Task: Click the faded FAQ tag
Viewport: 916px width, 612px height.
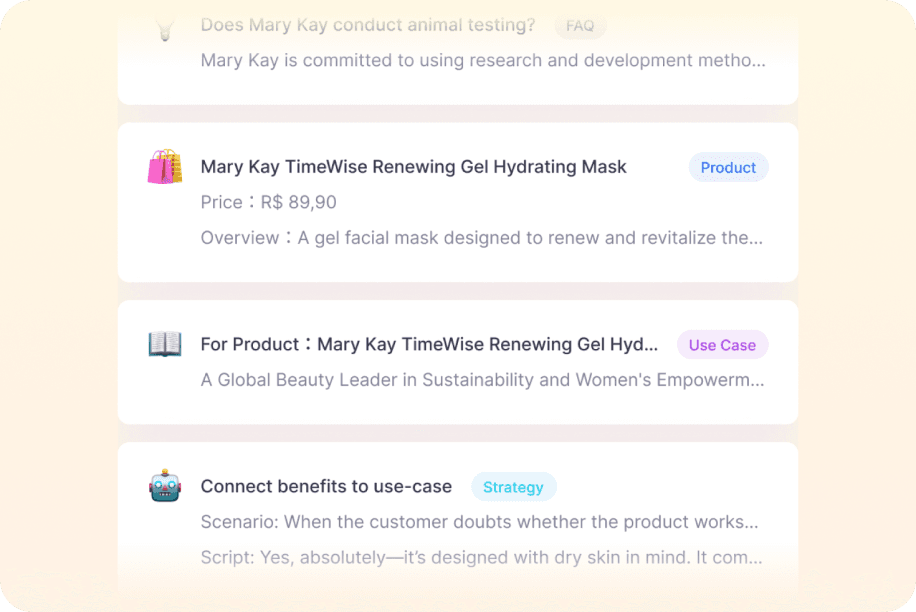Action: (580, 26)
